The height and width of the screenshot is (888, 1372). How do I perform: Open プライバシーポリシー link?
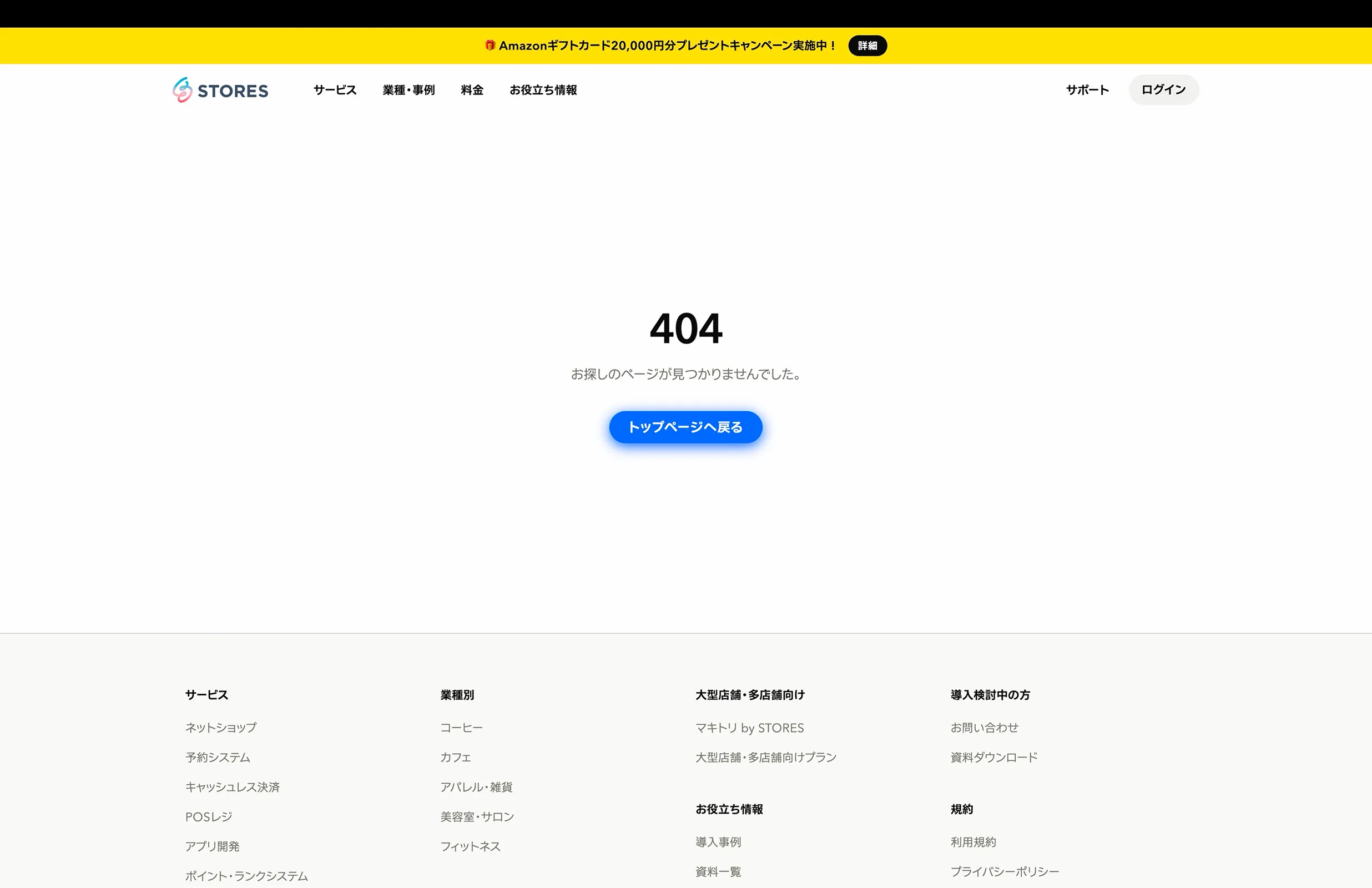[1004, 871]
